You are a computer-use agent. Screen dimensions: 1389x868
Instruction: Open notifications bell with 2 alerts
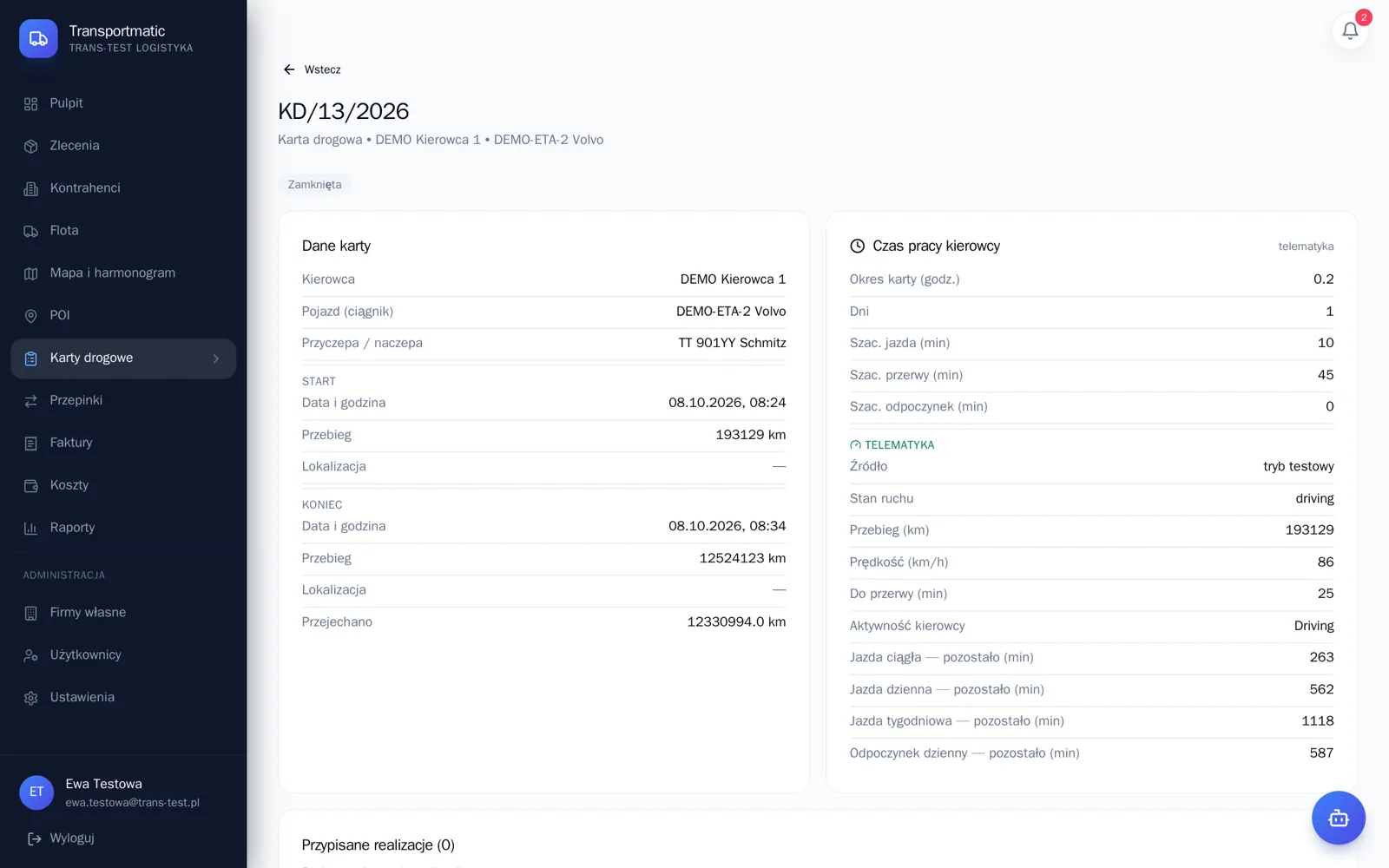[1350, 30]
